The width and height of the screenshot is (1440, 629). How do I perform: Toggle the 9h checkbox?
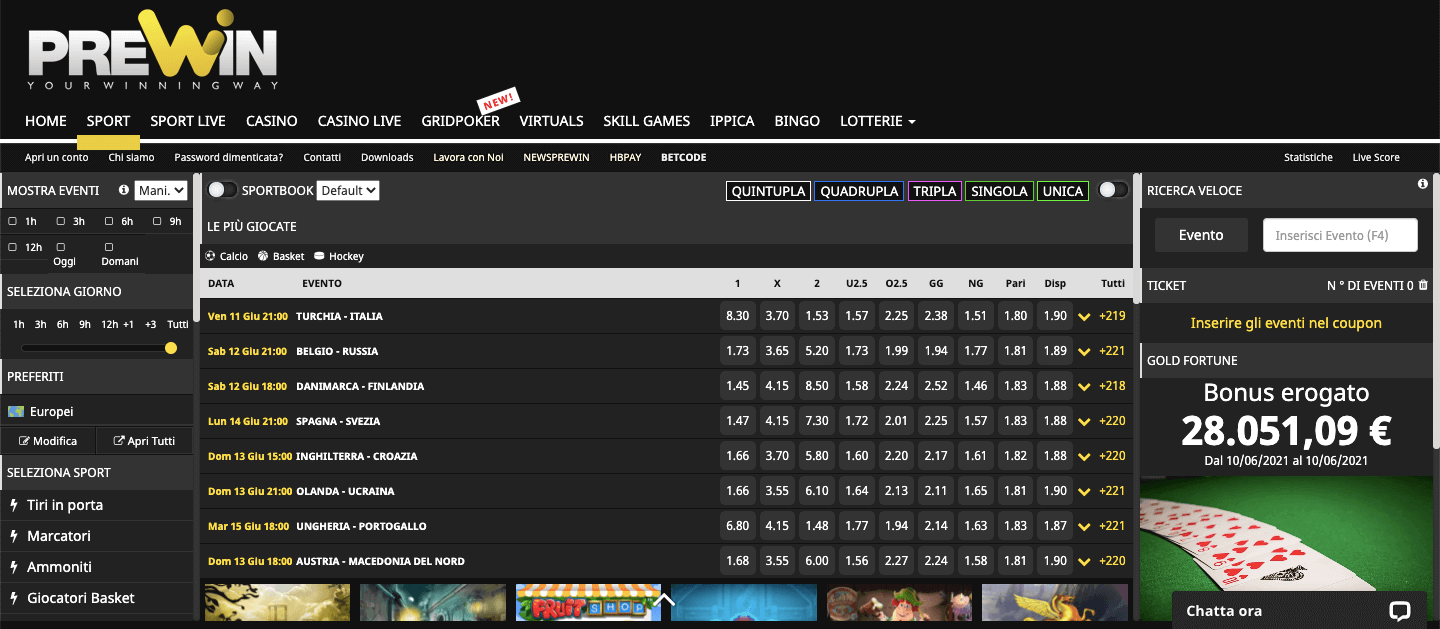157,221
